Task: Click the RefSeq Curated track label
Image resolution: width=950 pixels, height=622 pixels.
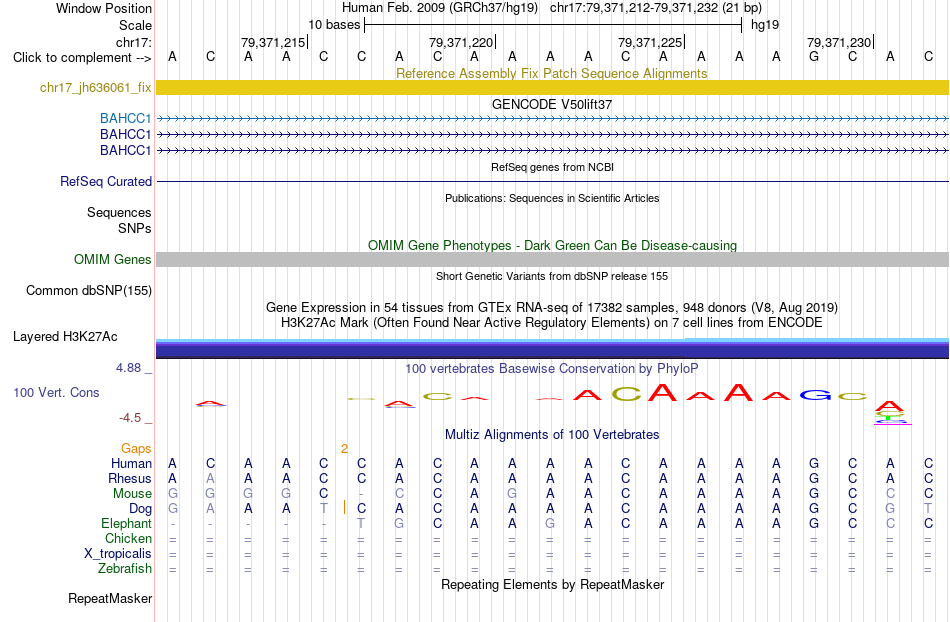Action: pyautogui.click(x=106, y=182)
